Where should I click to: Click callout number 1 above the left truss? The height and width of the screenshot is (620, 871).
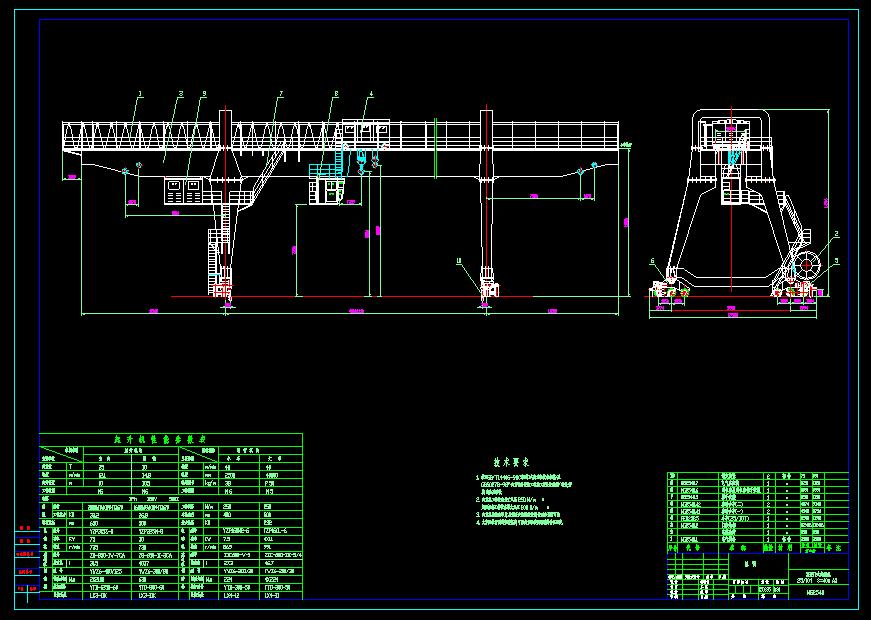point(140,93)
